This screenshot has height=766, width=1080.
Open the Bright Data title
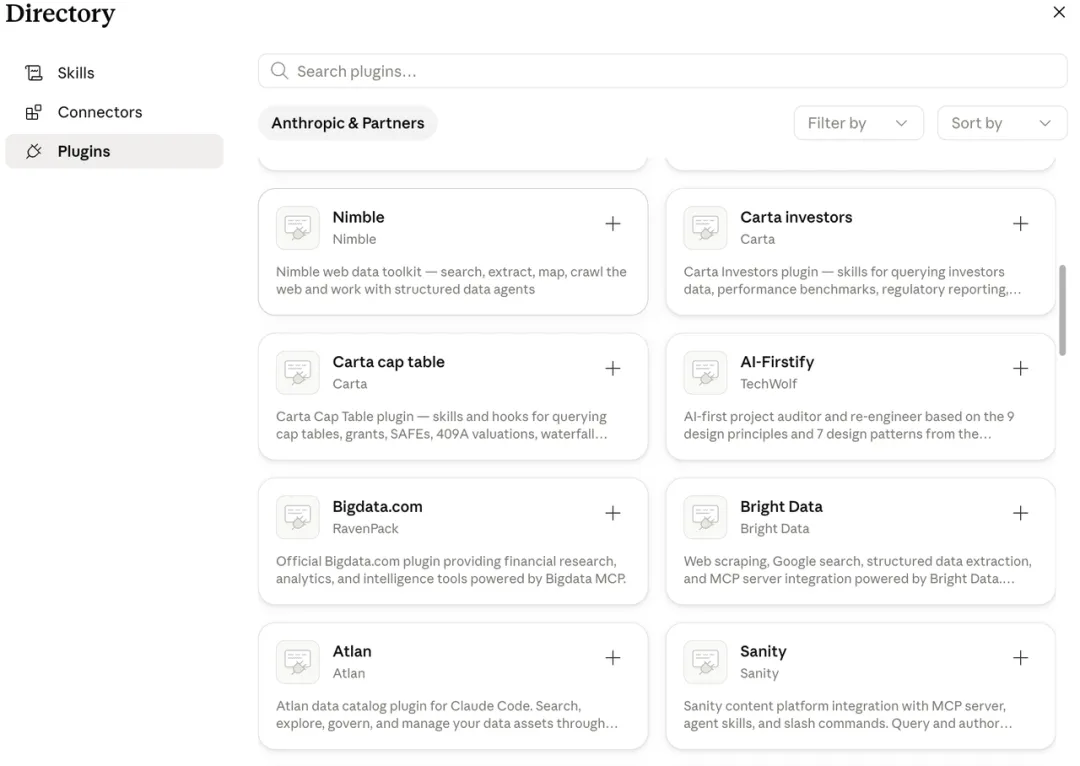point(781,506)
